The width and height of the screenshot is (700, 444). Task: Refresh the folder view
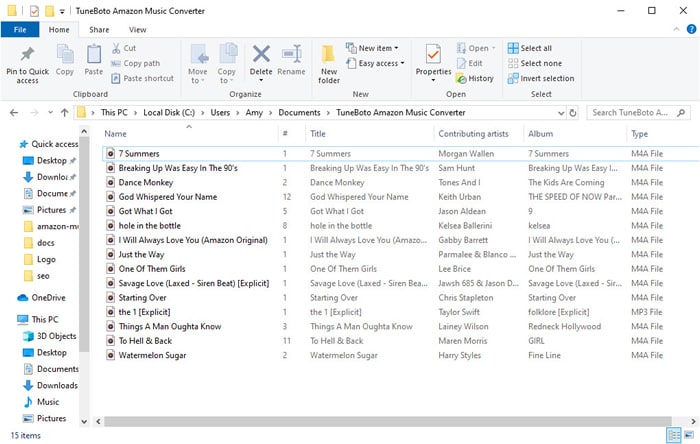pos(573,113)
